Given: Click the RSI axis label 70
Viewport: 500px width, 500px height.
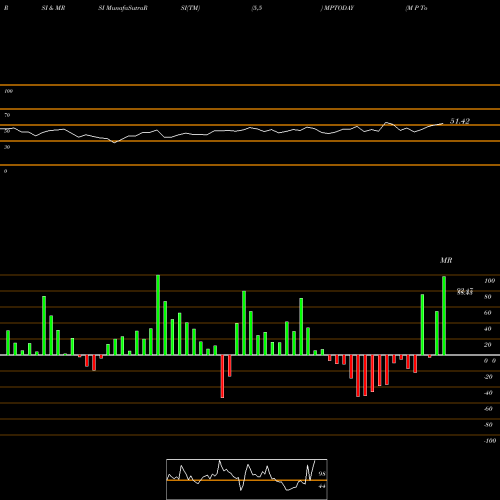Looking at the screenshot, I should pyautogui.click(x=7, y=115).
